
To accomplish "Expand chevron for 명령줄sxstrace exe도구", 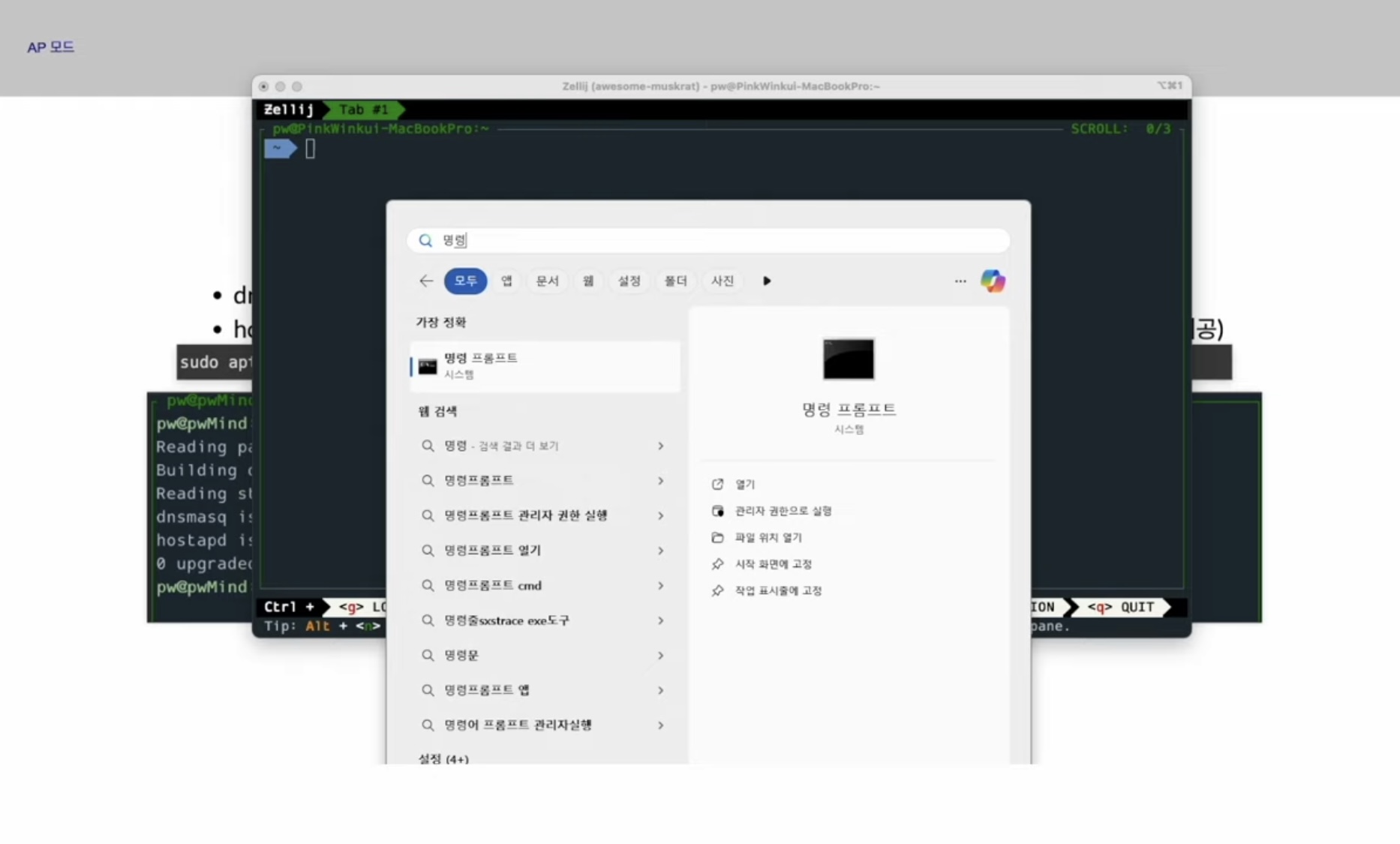I will [x=661, y=620].
